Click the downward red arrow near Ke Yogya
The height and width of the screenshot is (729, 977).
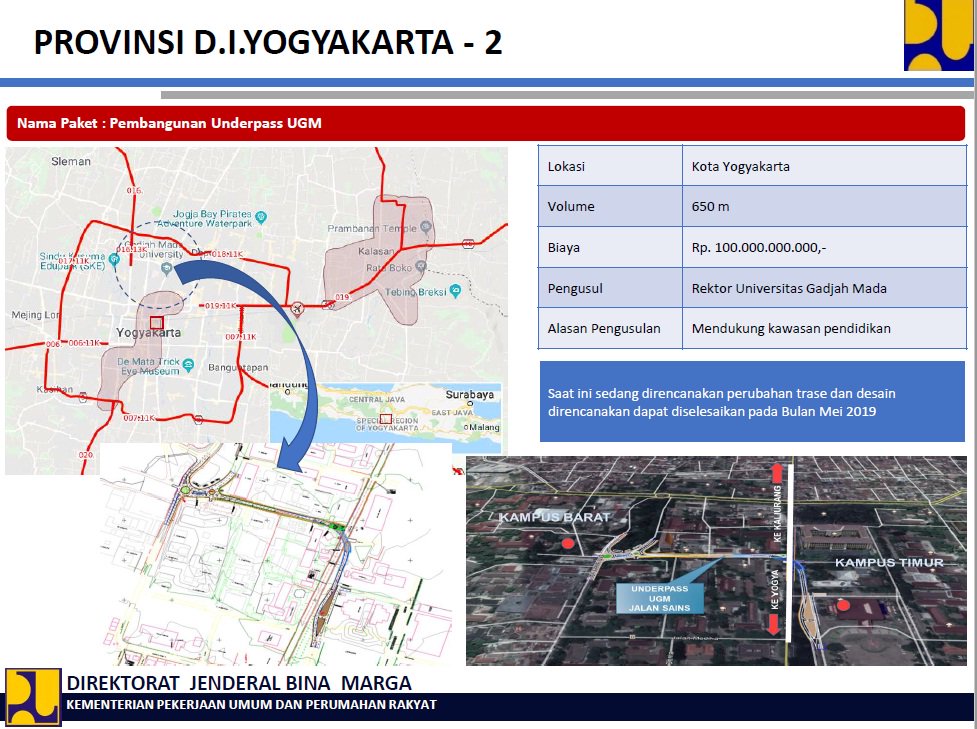[773, 624]
